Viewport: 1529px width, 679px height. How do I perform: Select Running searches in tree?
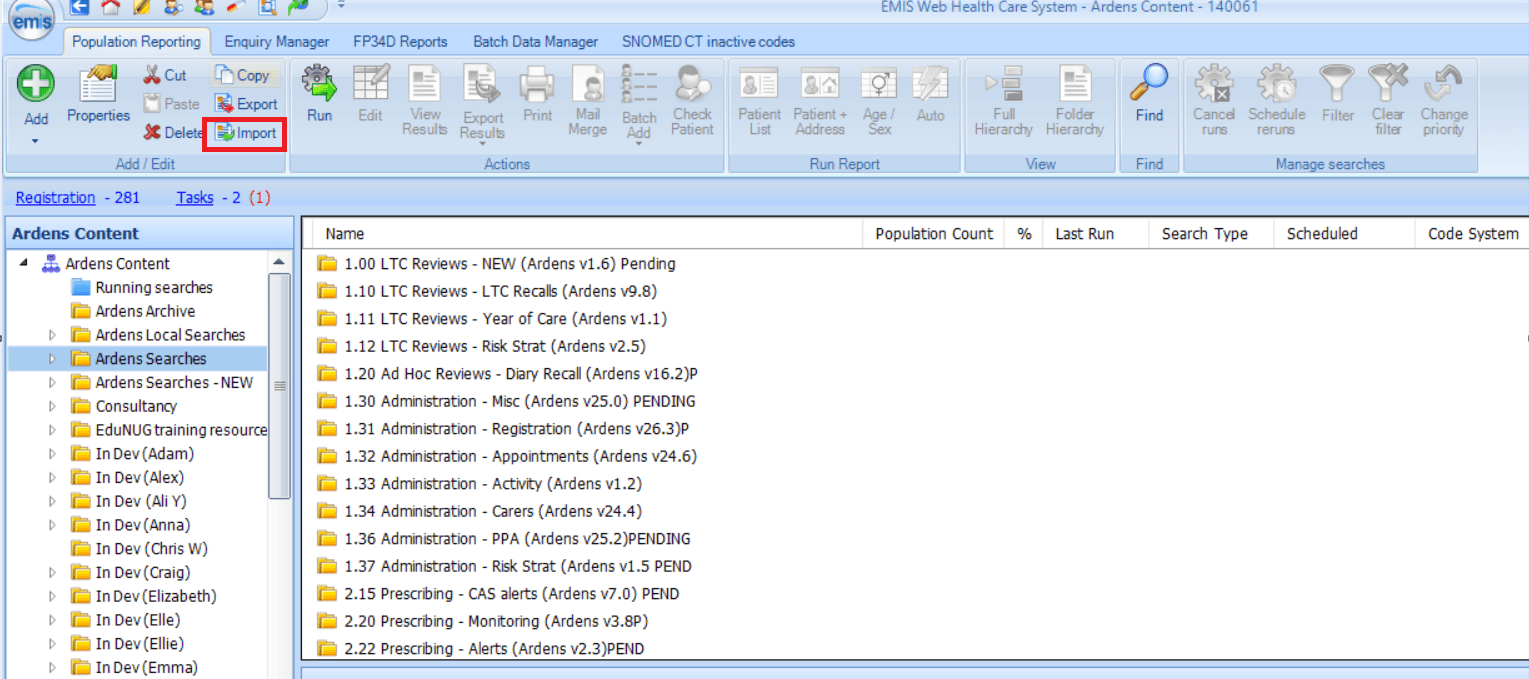(x=154, y=288)
